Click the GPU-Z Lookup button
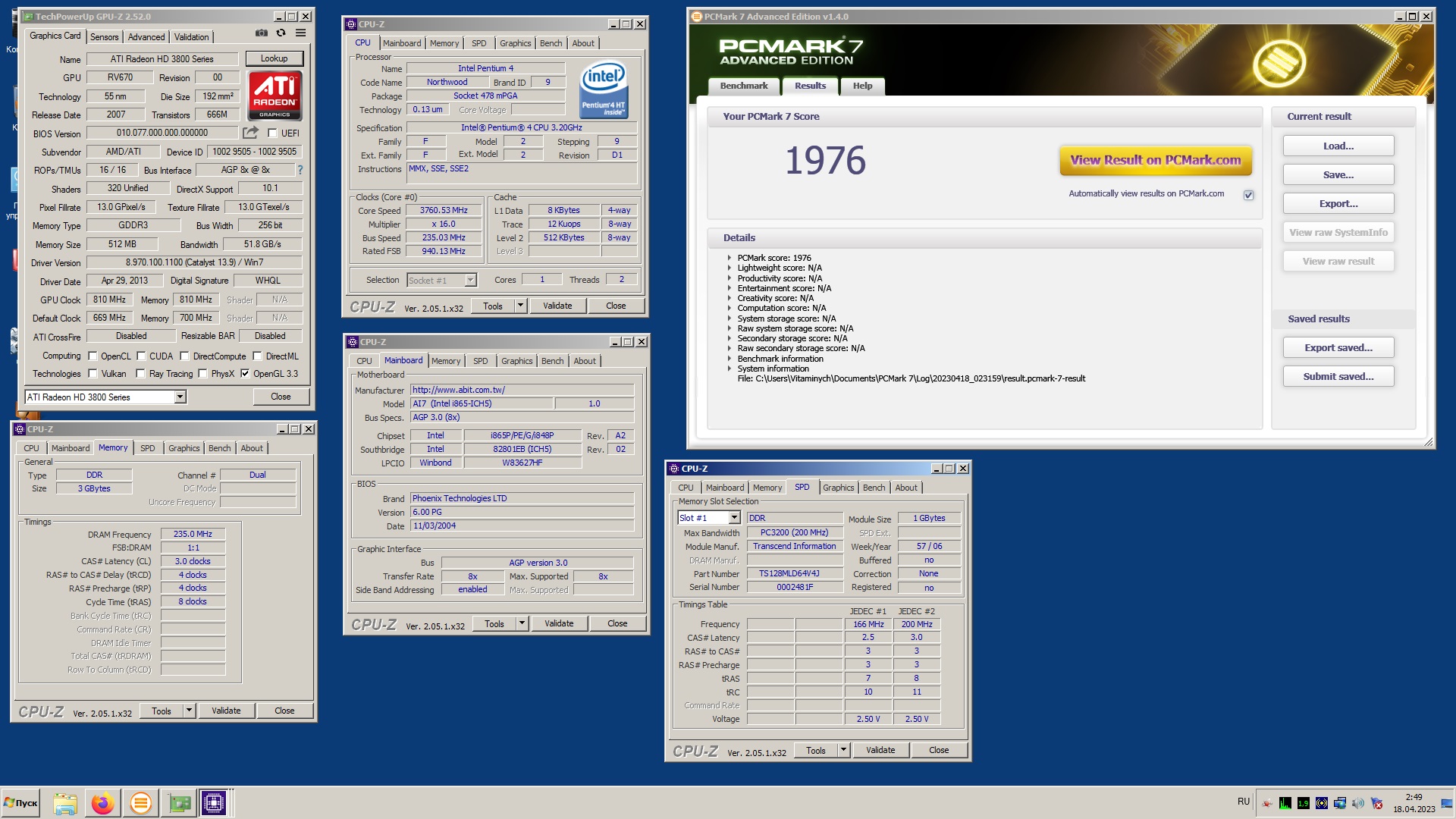The height and width of the screenshot is (819, 1456). click(274, 58)
